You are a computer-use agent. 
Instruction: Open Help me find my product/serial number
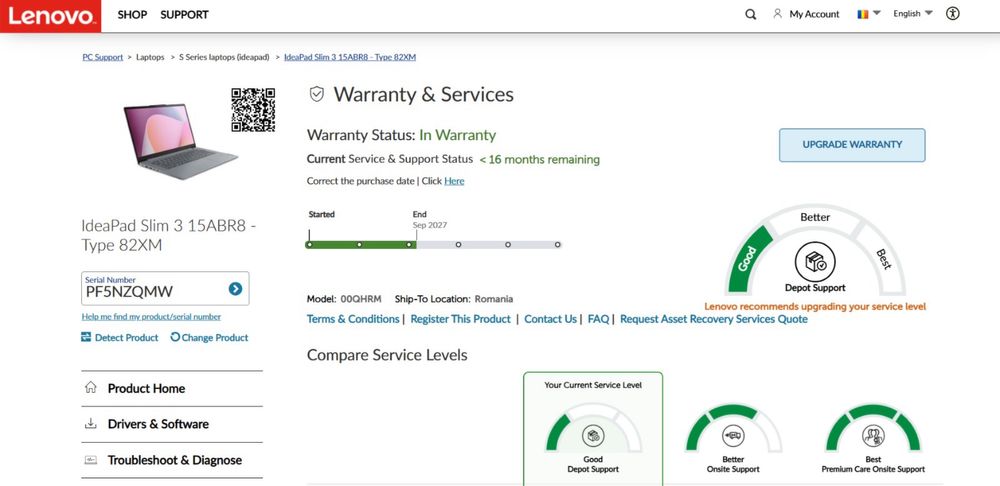151,316
